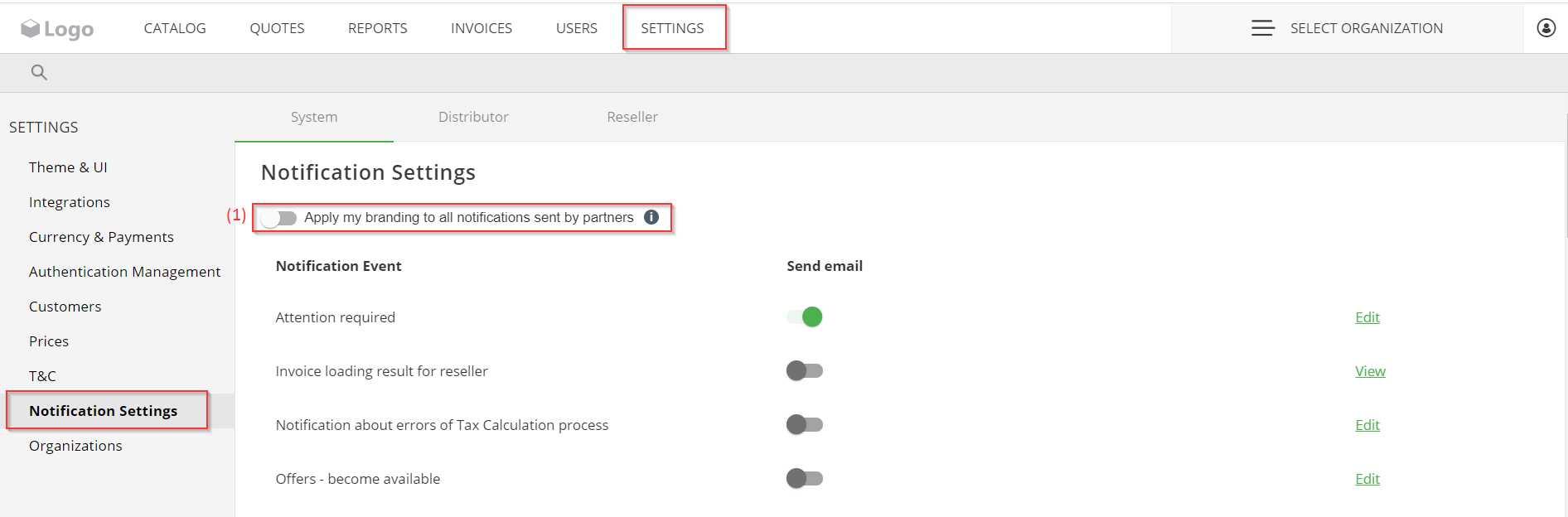Enable Invoice loading result for reseller toggle
The height and width of the screenshot is (517, 1568).
(805, 370)
